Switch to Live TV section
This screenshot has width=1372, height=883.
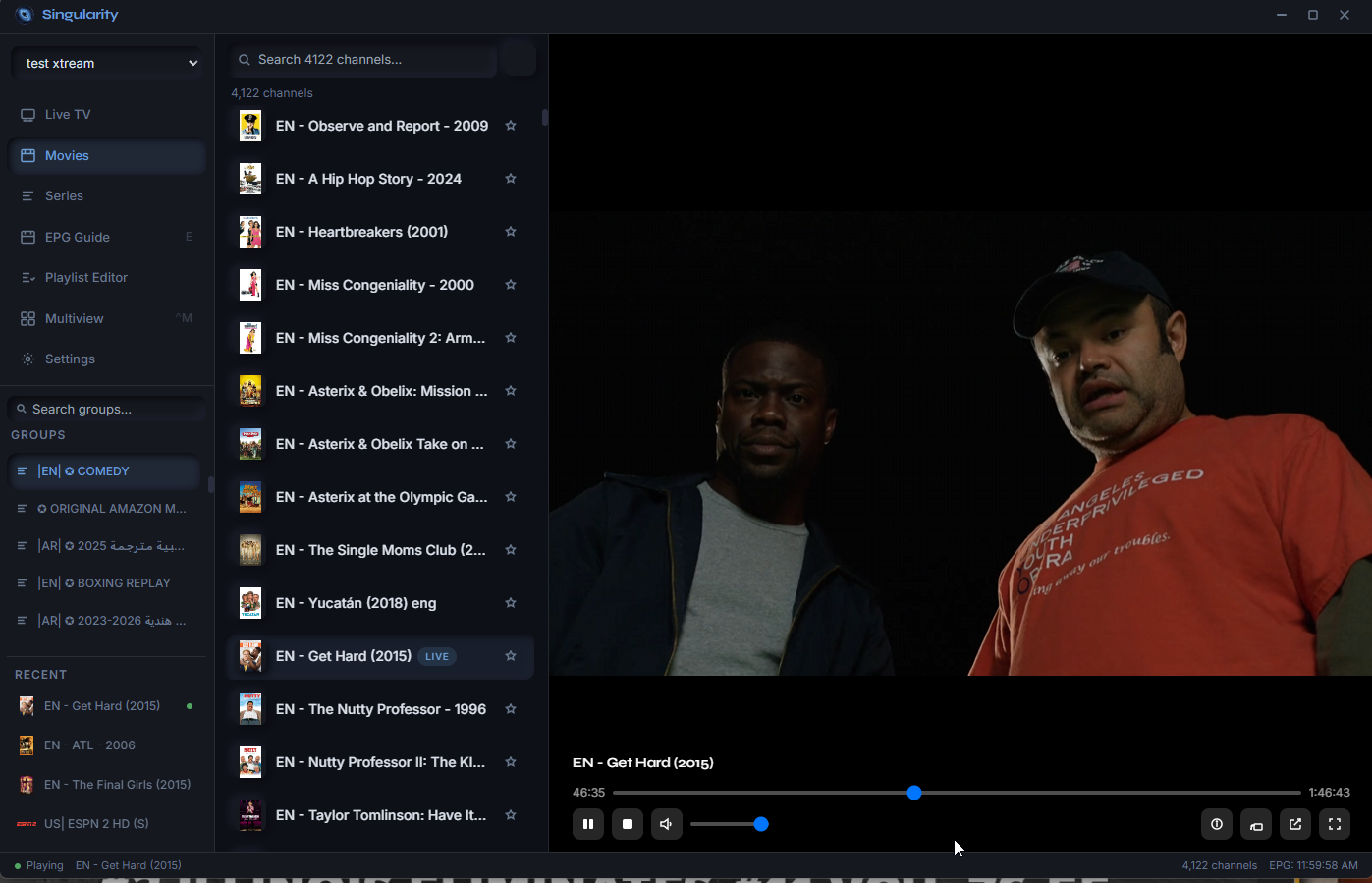pos(68,115)
